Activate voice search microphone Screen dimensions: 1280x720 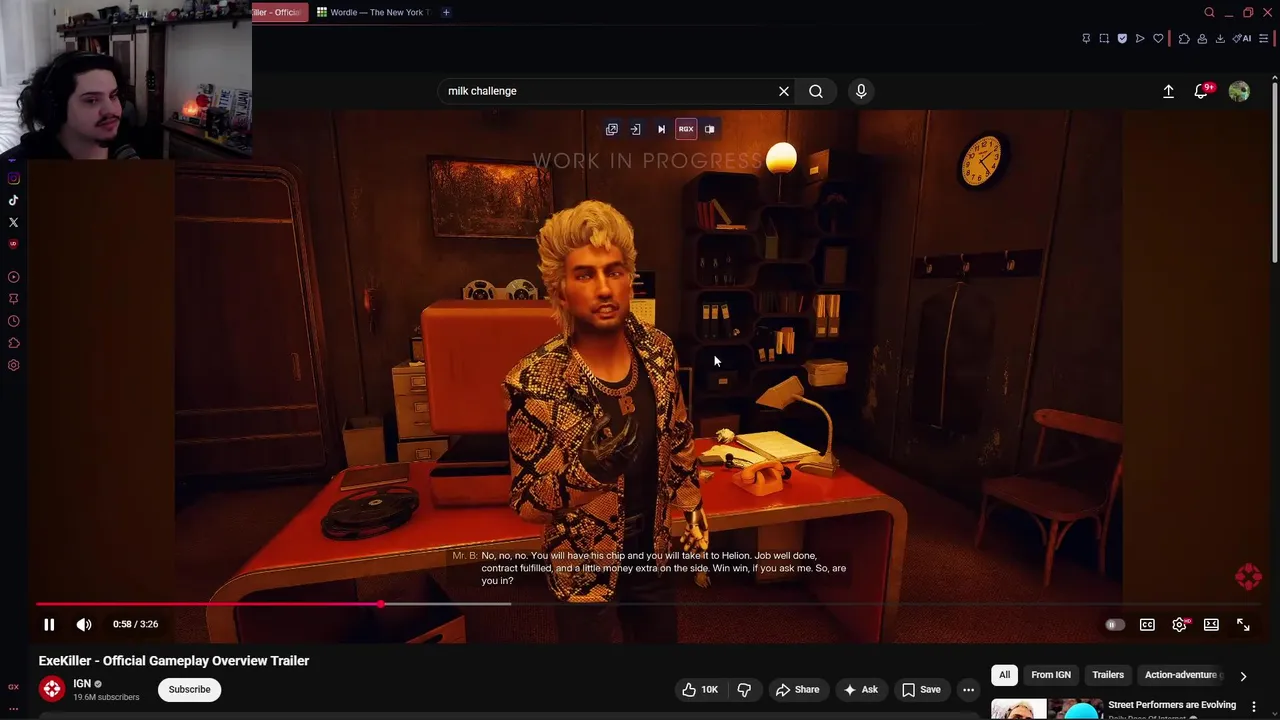[861, 91]
